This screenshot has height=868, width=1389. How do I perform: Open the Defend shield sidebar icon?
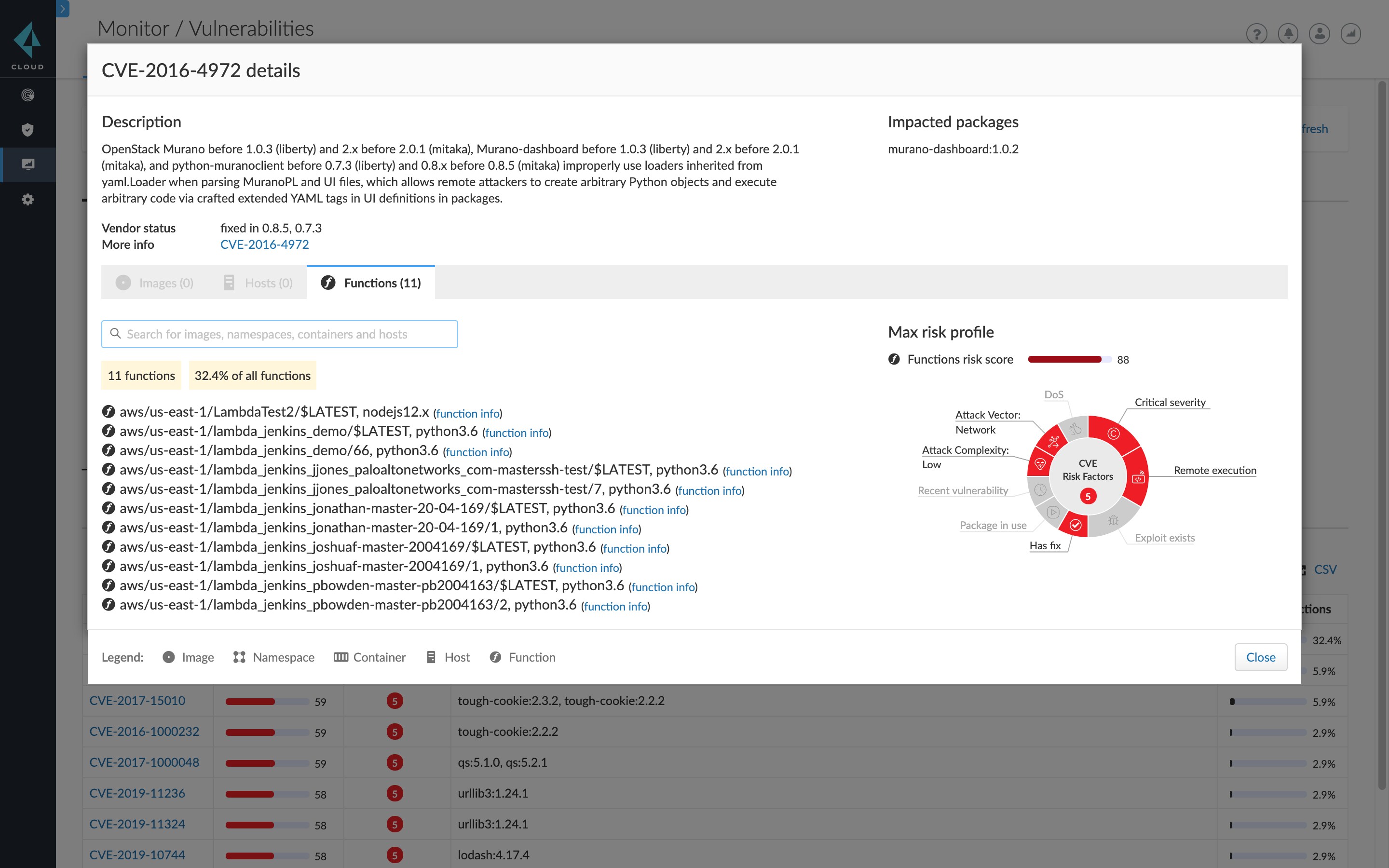tap(27, 130)
